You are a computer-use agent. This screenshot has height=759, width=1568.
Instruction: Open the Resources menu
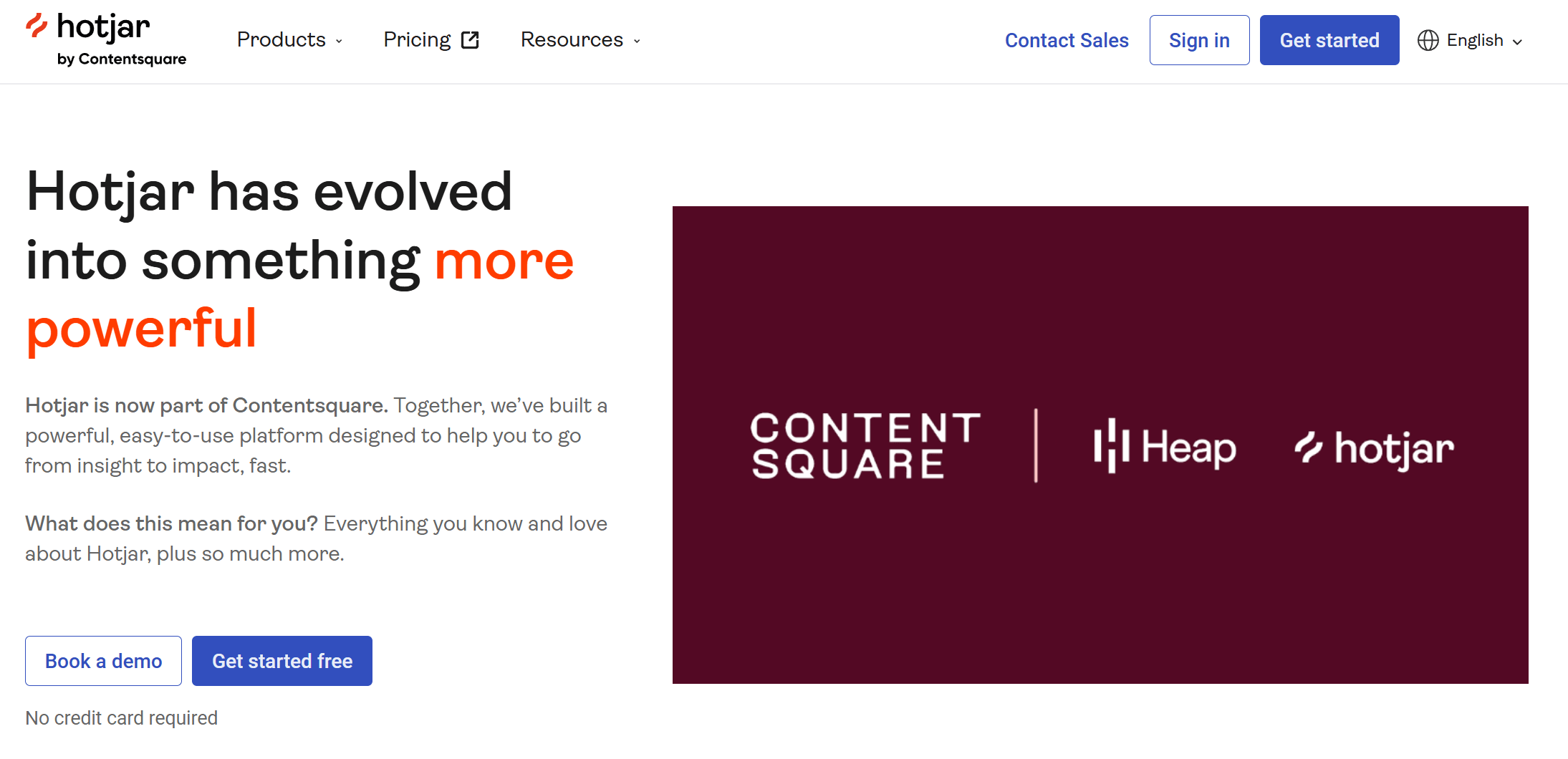click(581, 39)
